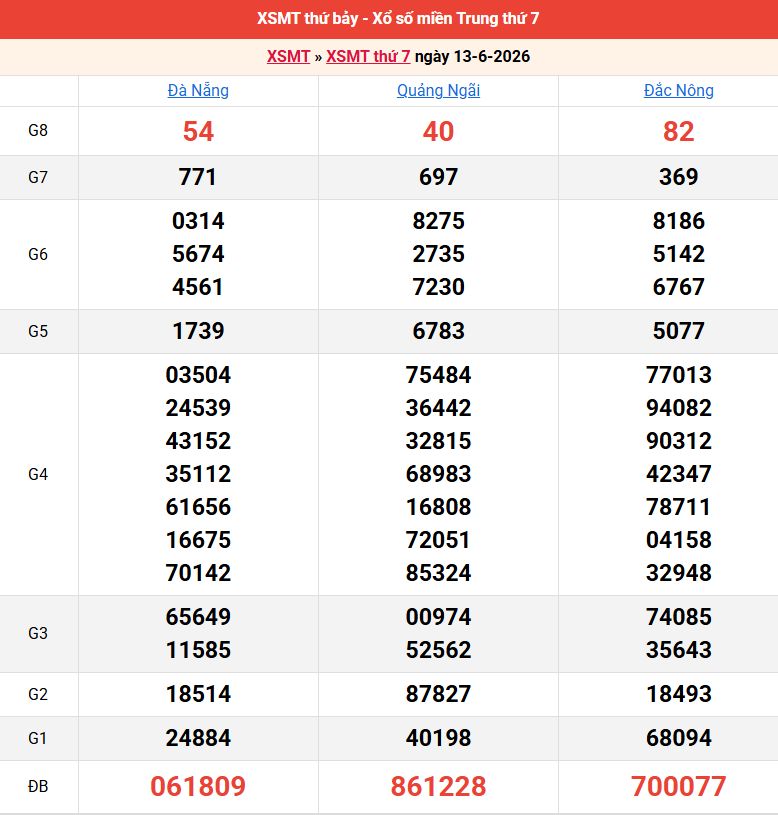The width and height of the screenshot is (778, 815).
Task: Click the date text ngày 13-6-2026
Action: click(472, 56)
